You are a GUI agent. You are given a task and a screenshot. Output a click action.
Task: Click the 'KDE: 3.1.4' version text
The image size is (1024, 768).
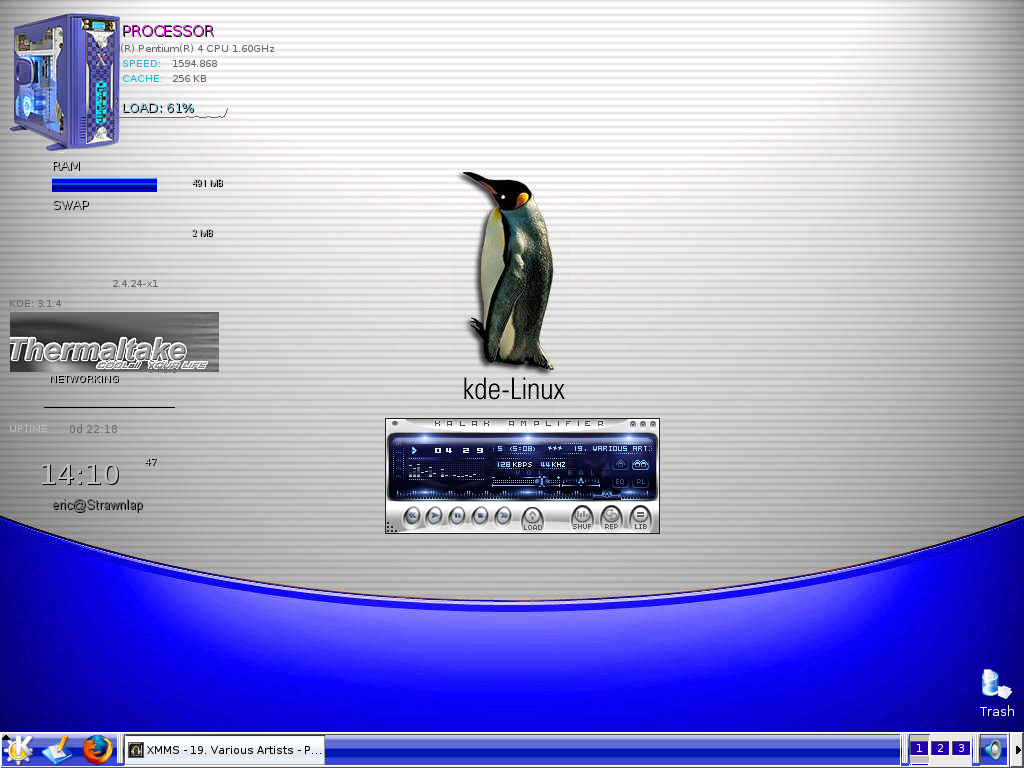[35, 304]
